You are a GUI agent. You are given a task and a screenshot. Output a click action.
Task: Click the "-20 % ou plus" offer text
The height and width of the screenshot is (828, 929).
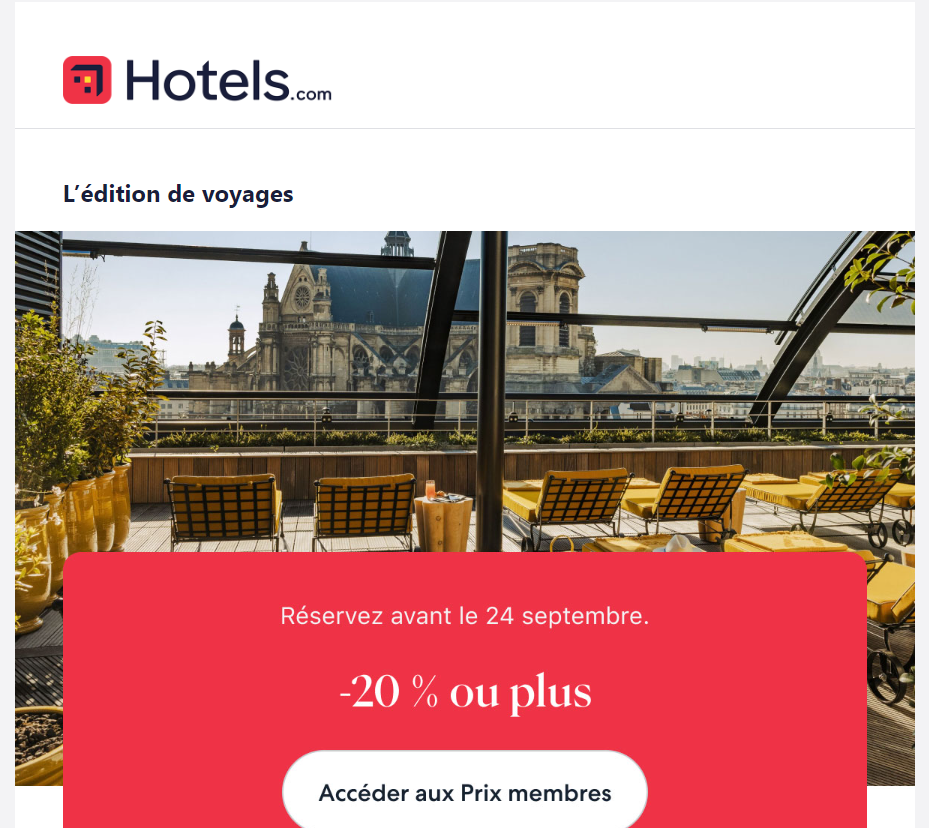(x=465, y=691)
